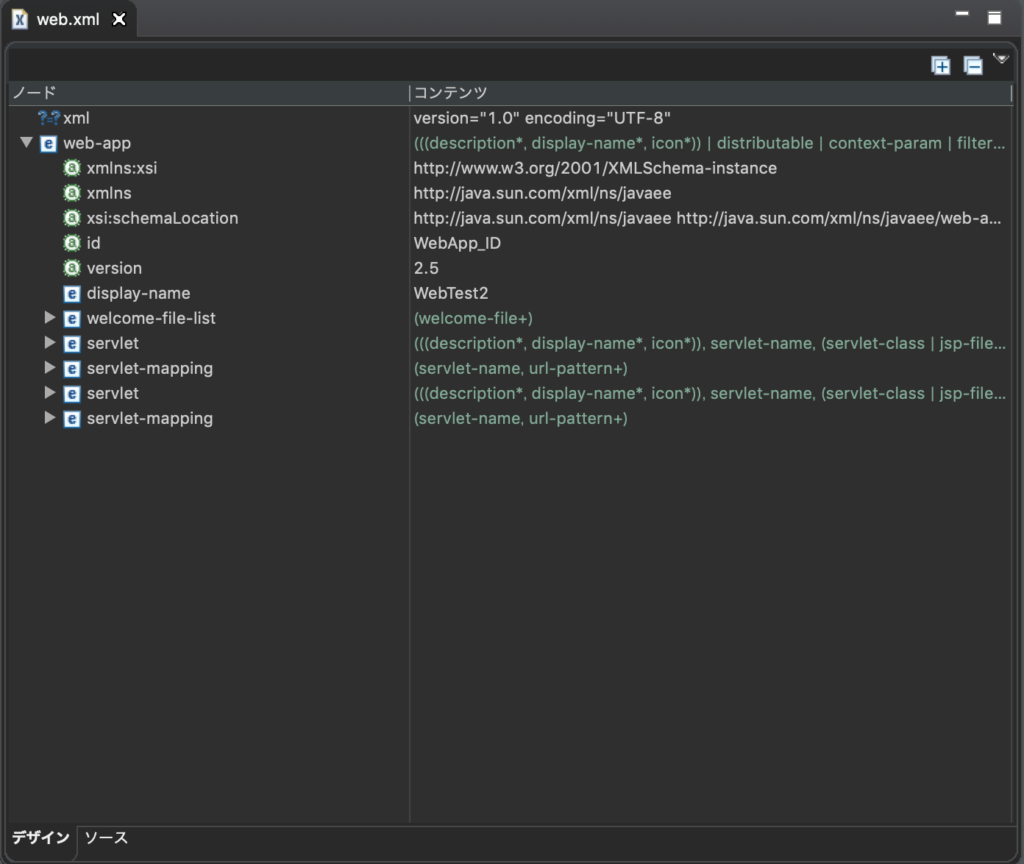Click the element icon beside display-name
The image size is (1024, 864).
point(70,293)
